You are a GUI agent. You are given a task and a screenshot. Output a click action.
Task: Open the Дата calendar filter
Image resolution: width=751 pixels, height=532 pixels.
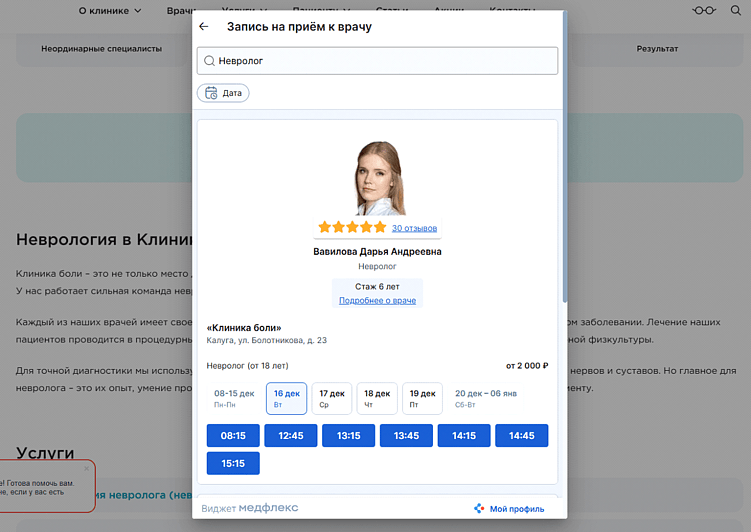(x=223, y=93)
